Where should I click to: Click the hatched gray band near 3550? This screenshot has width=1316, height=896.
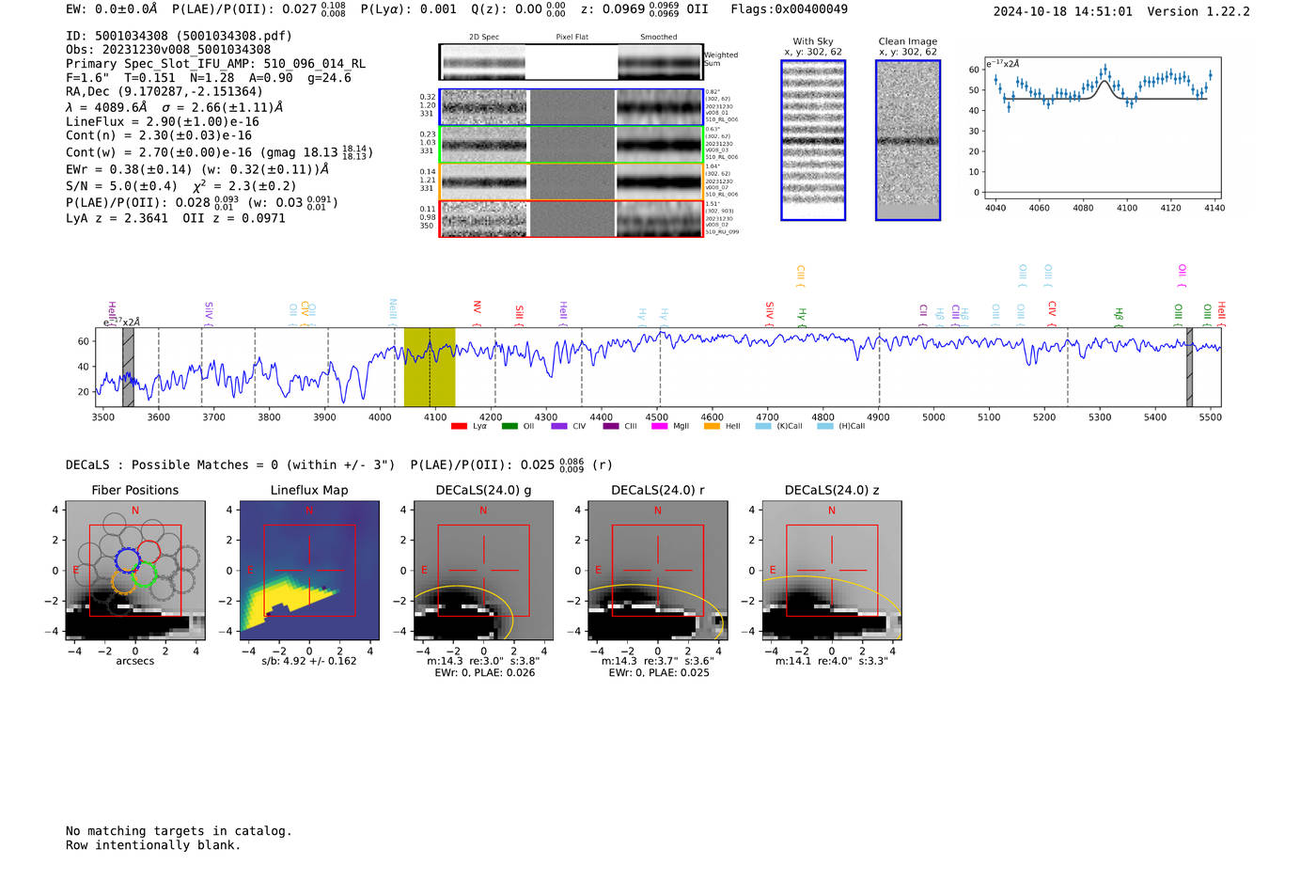(x=128, y=367)
